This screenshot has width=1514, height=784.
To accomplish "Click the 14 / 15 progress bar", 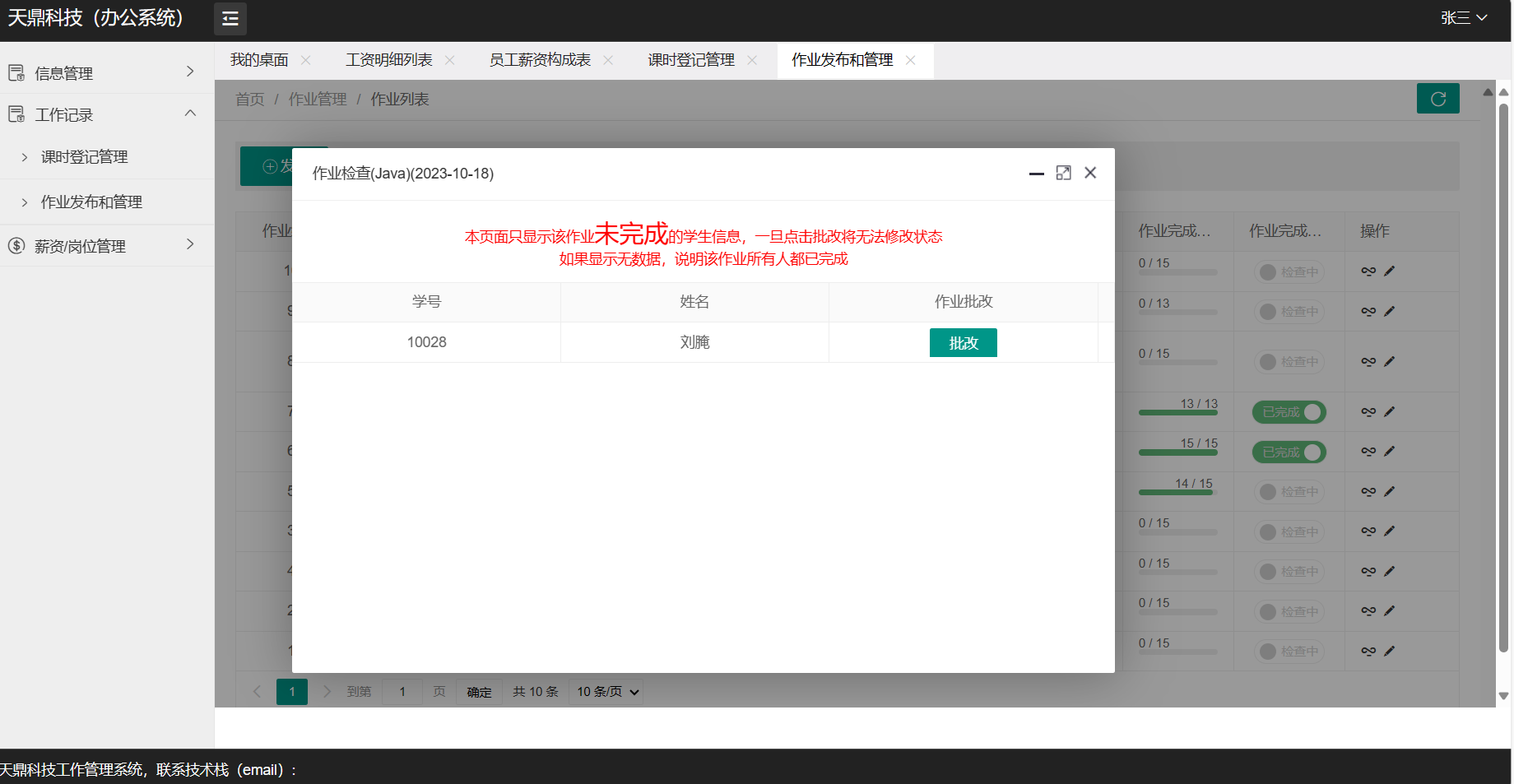I will tap(1177, 492).
